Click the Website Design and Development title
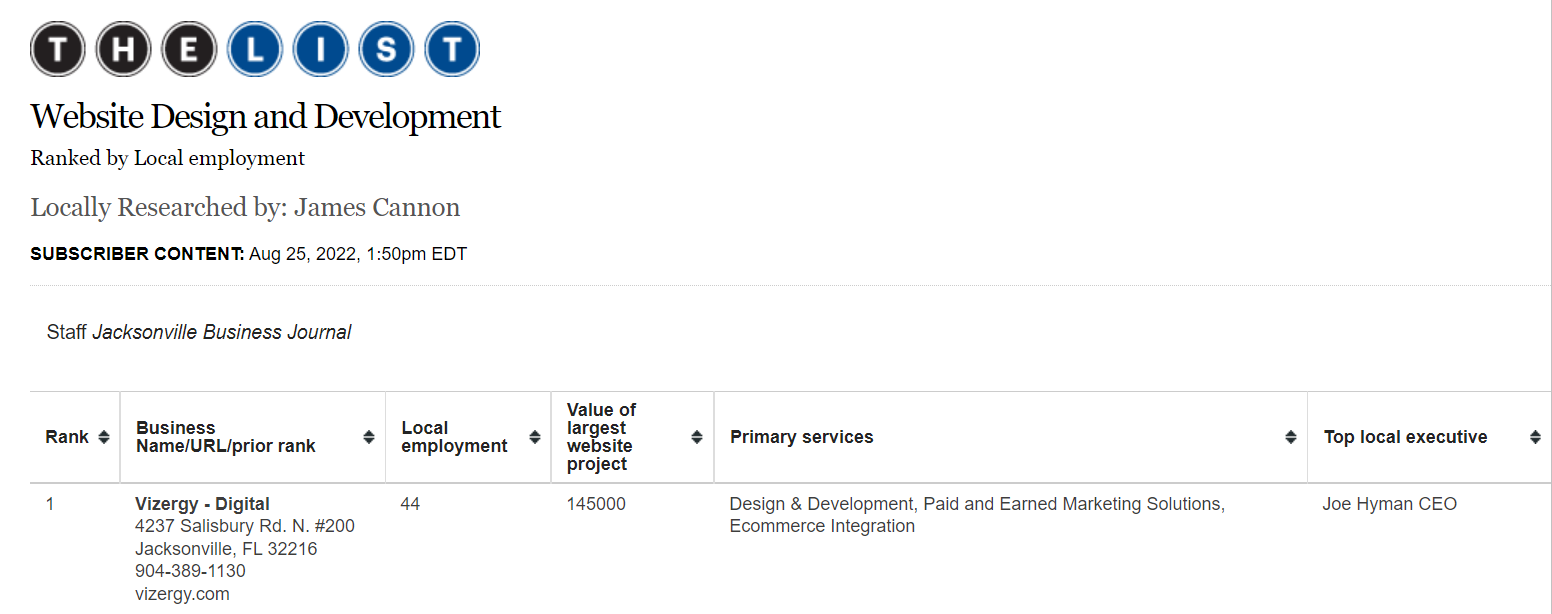The height and width of the screenshot is (614, 1552). click(265, 117)
